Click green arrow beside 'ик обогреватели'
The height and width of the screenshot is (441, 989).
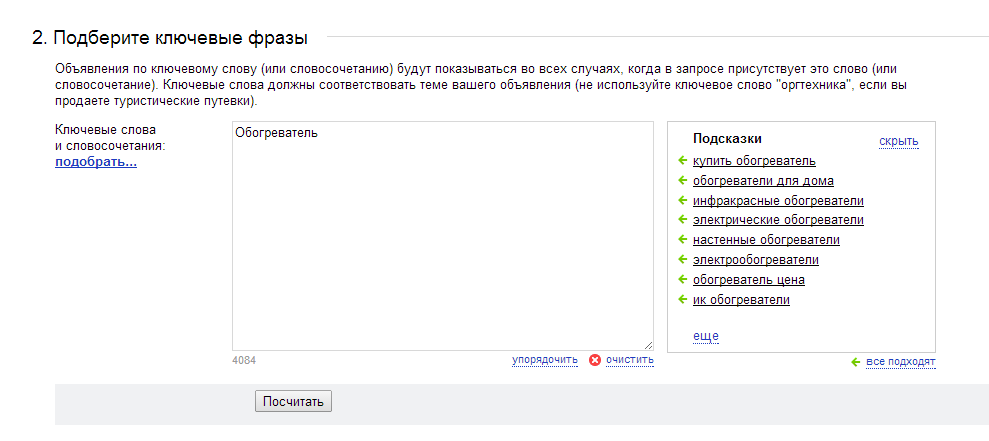pyautogui.click(x=682, y=300)
